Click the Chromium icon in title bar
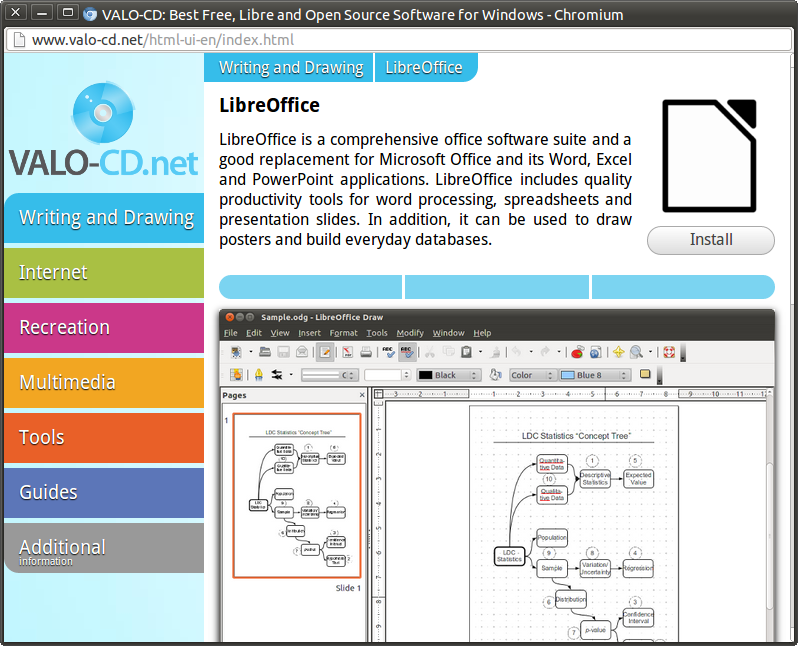 (90, 15)
